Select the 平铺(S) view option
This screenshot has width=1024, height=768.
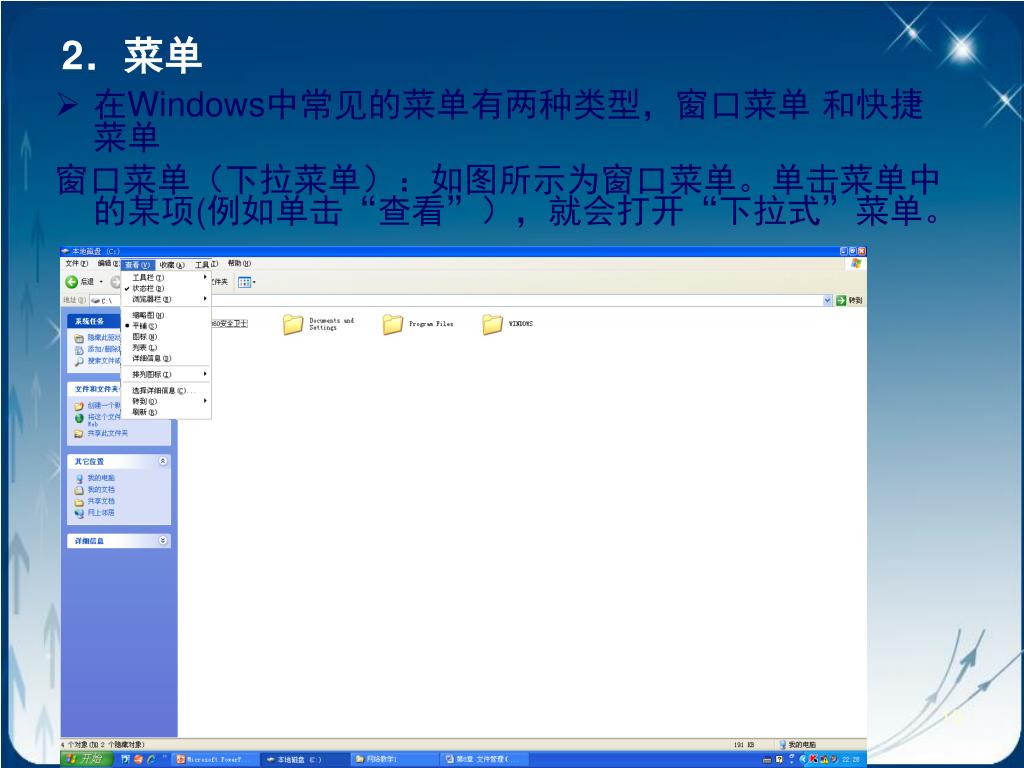(x=167, y=326)
